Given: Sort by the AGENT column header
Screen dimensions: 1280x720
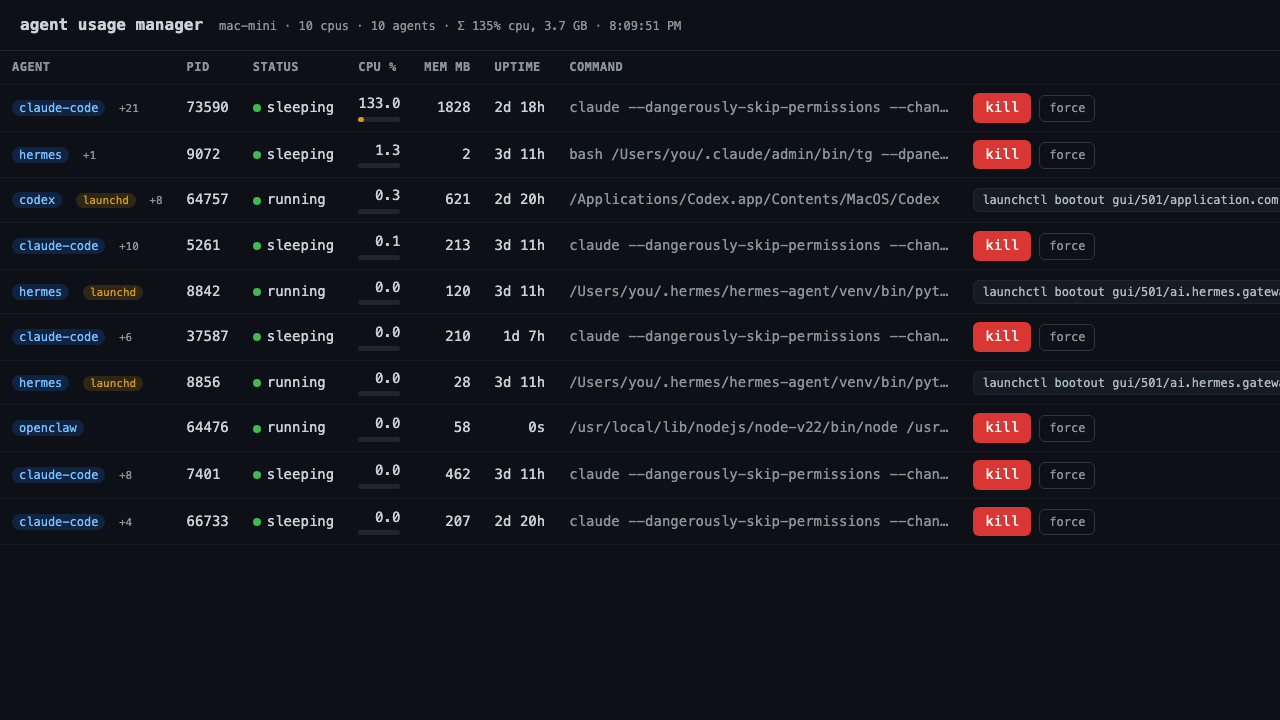Looking at the screenshot, I should point(31,67).
